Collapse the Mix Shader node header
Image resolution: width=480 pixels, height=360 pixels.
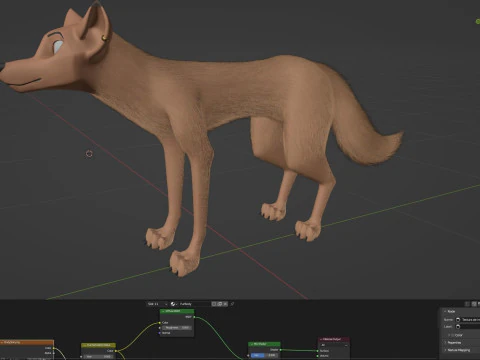251,344
